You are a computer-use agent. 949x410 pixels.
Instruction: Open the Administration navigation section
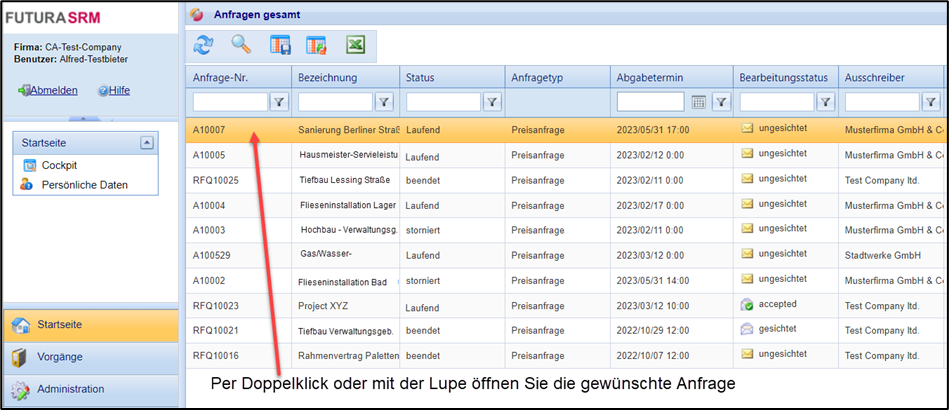(x=70, y=389)
